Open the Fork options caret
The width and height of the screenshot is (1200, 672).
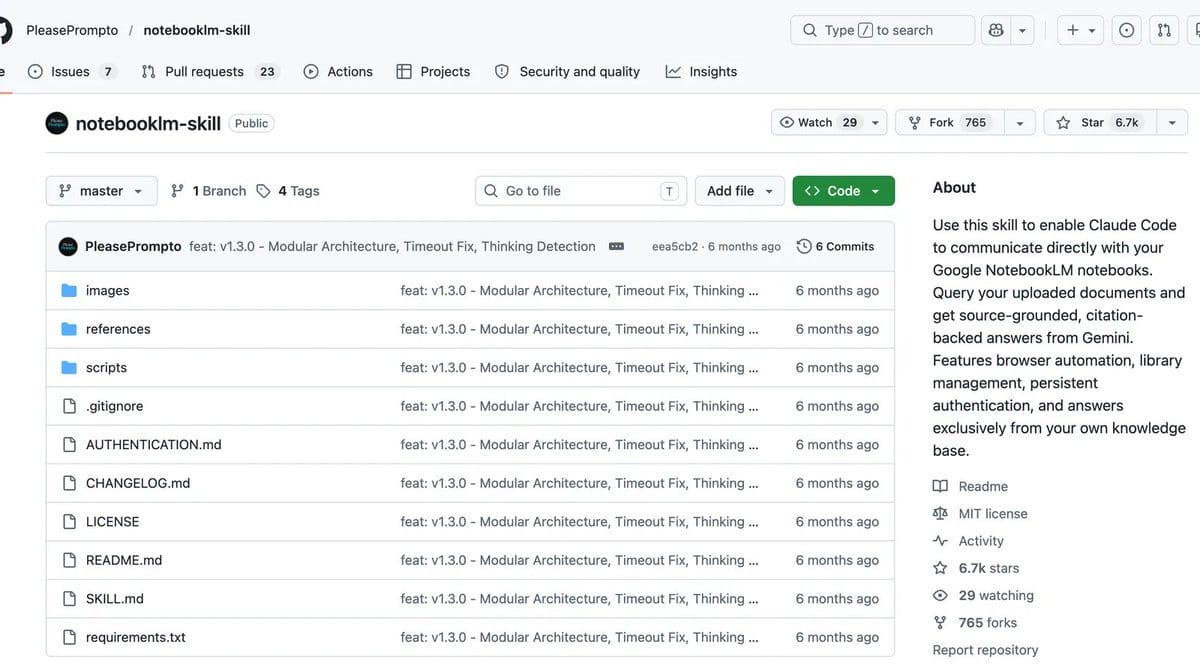coord(1019,123)
